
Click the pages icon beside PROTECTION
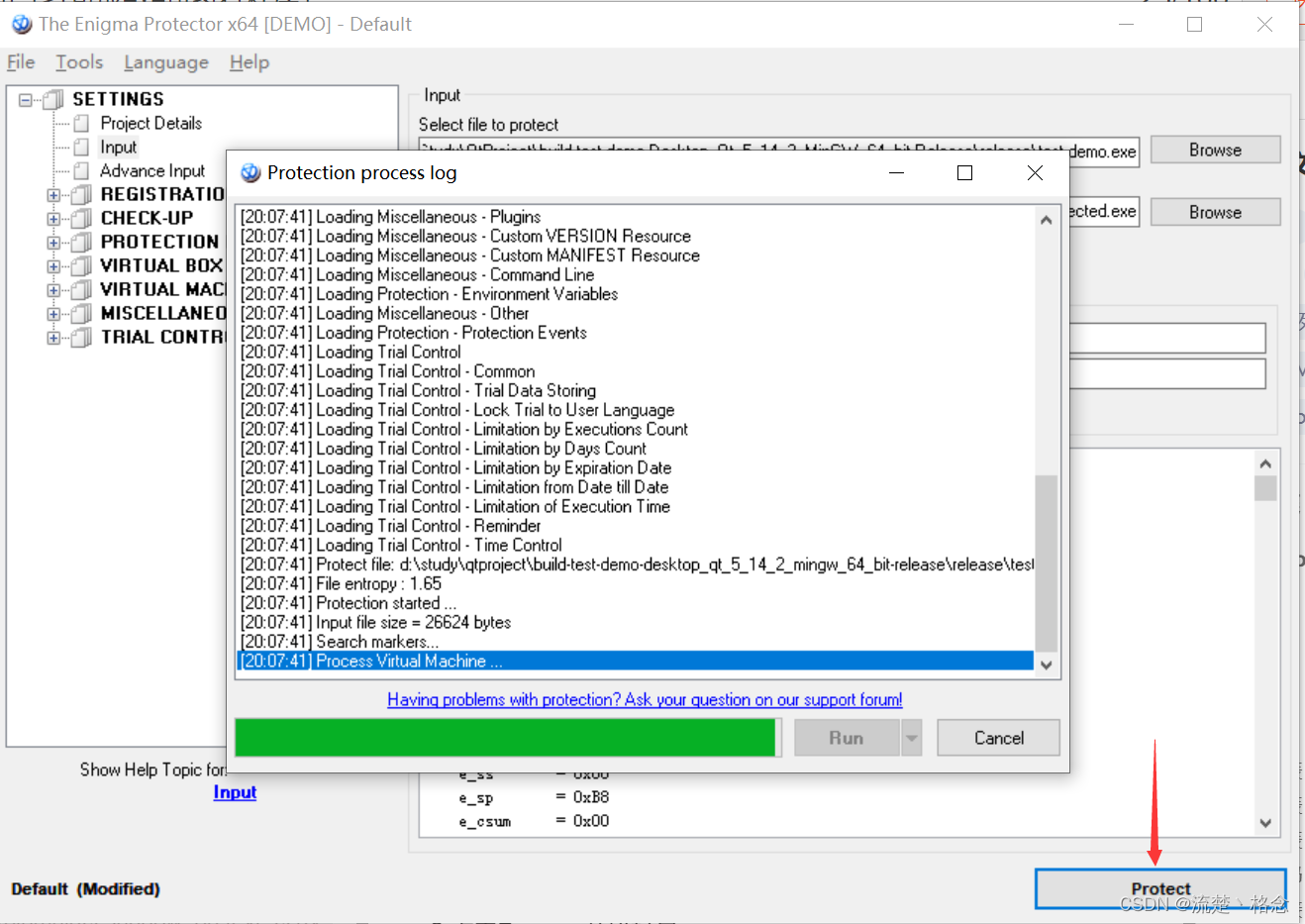(x=82, y=242)
